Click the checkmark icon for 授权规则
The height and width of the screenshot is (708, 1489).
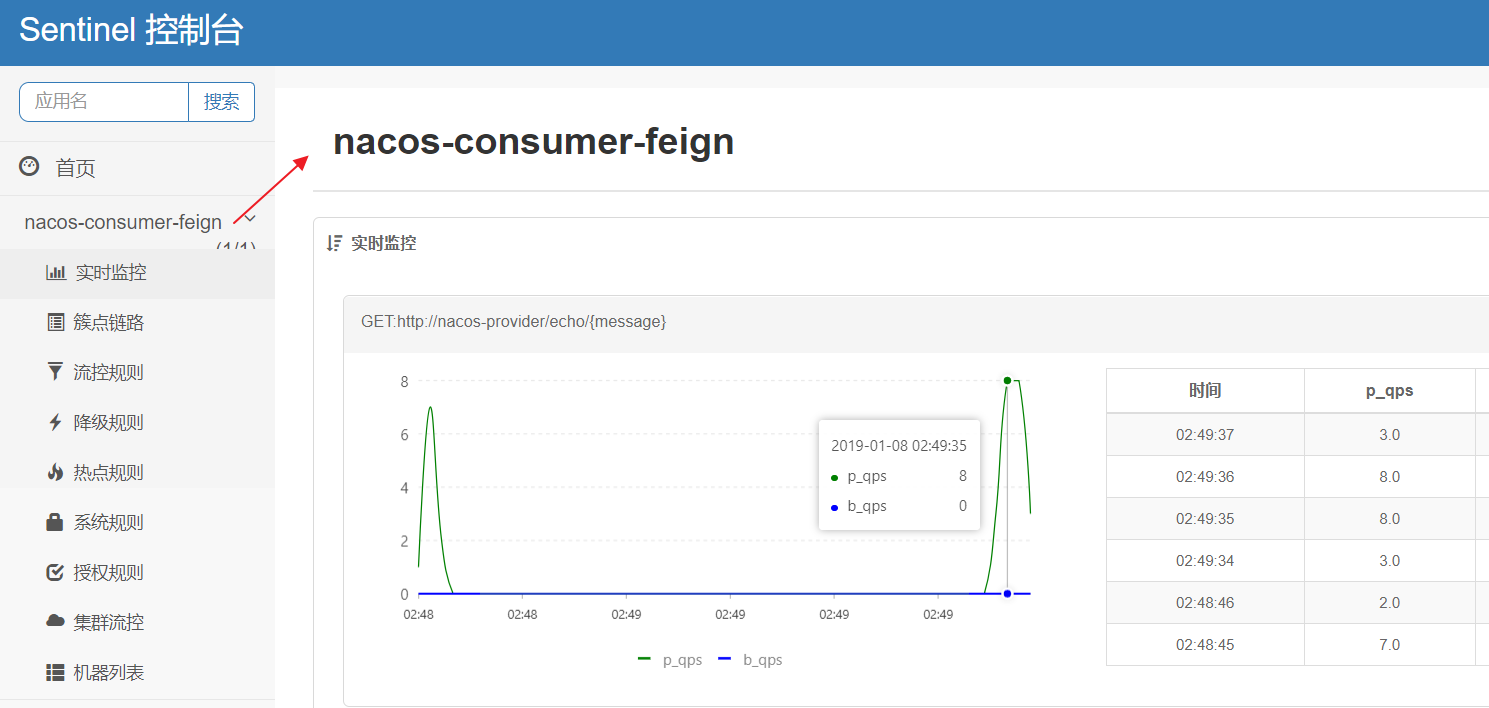56,572
